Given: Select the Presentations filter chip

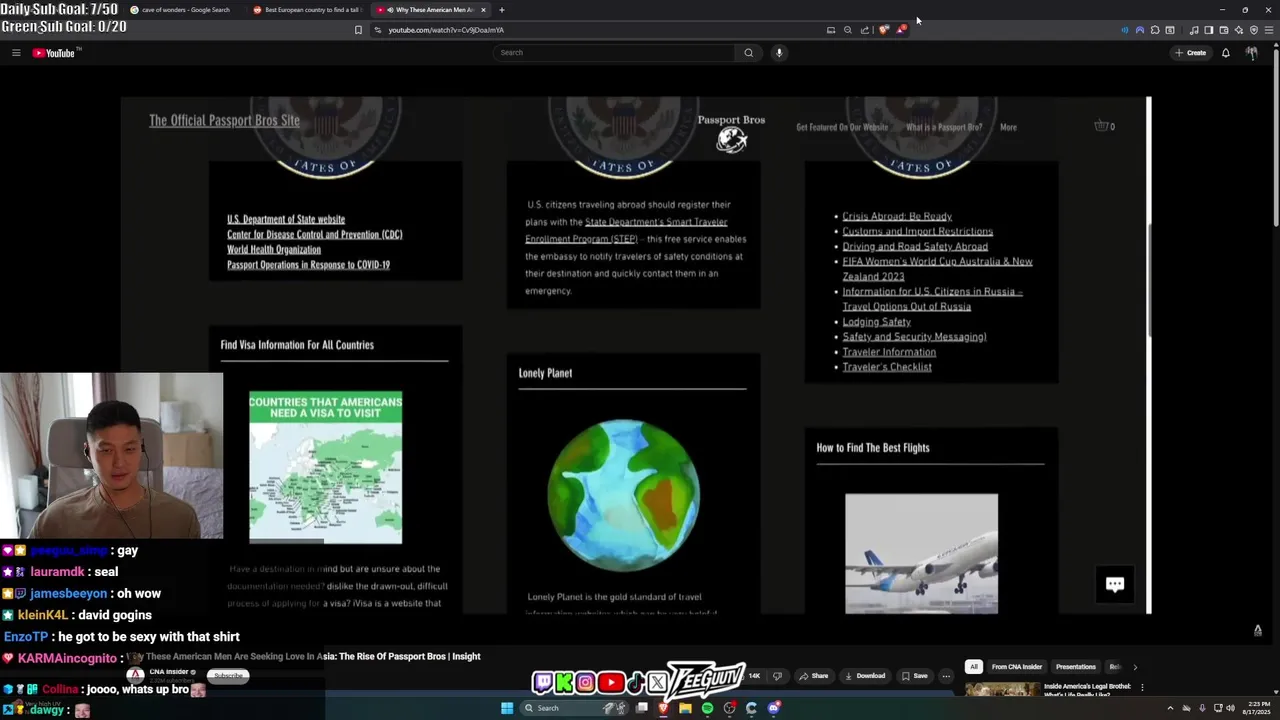Looking at the screenshot, I should pyautogui.click(x=1075, y=667).
